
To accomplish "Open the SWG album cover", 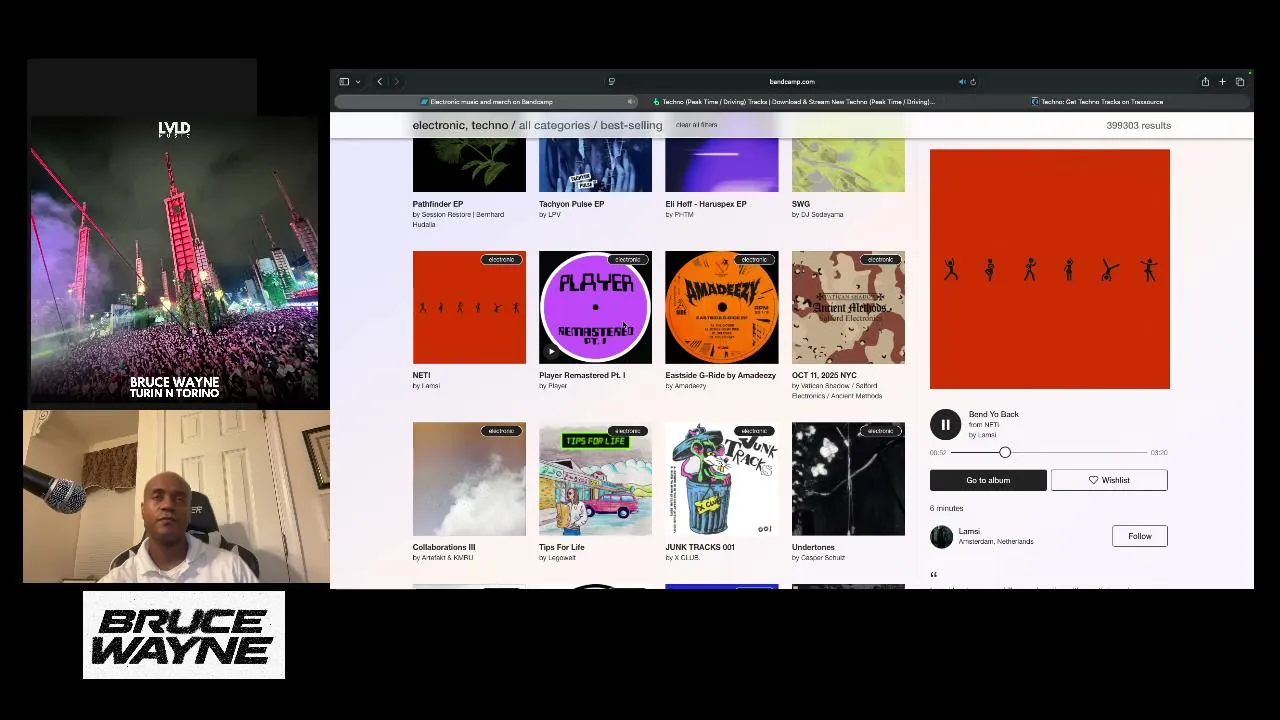I will 848,166.
